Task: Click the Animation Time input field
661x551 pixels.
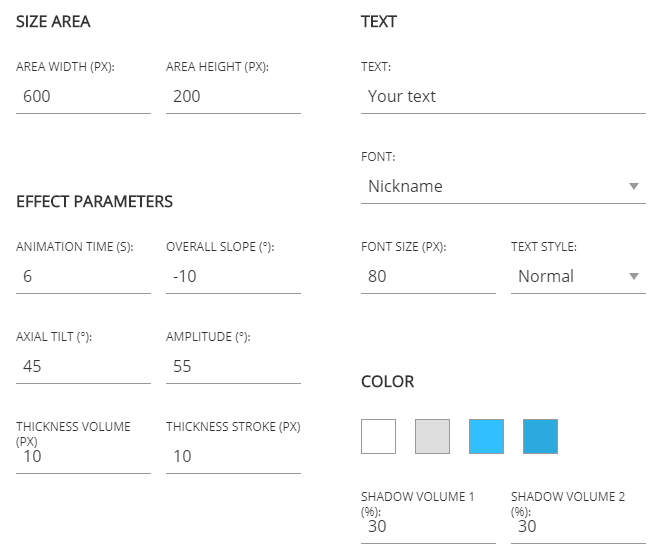Action: click(x=83, y=277)
